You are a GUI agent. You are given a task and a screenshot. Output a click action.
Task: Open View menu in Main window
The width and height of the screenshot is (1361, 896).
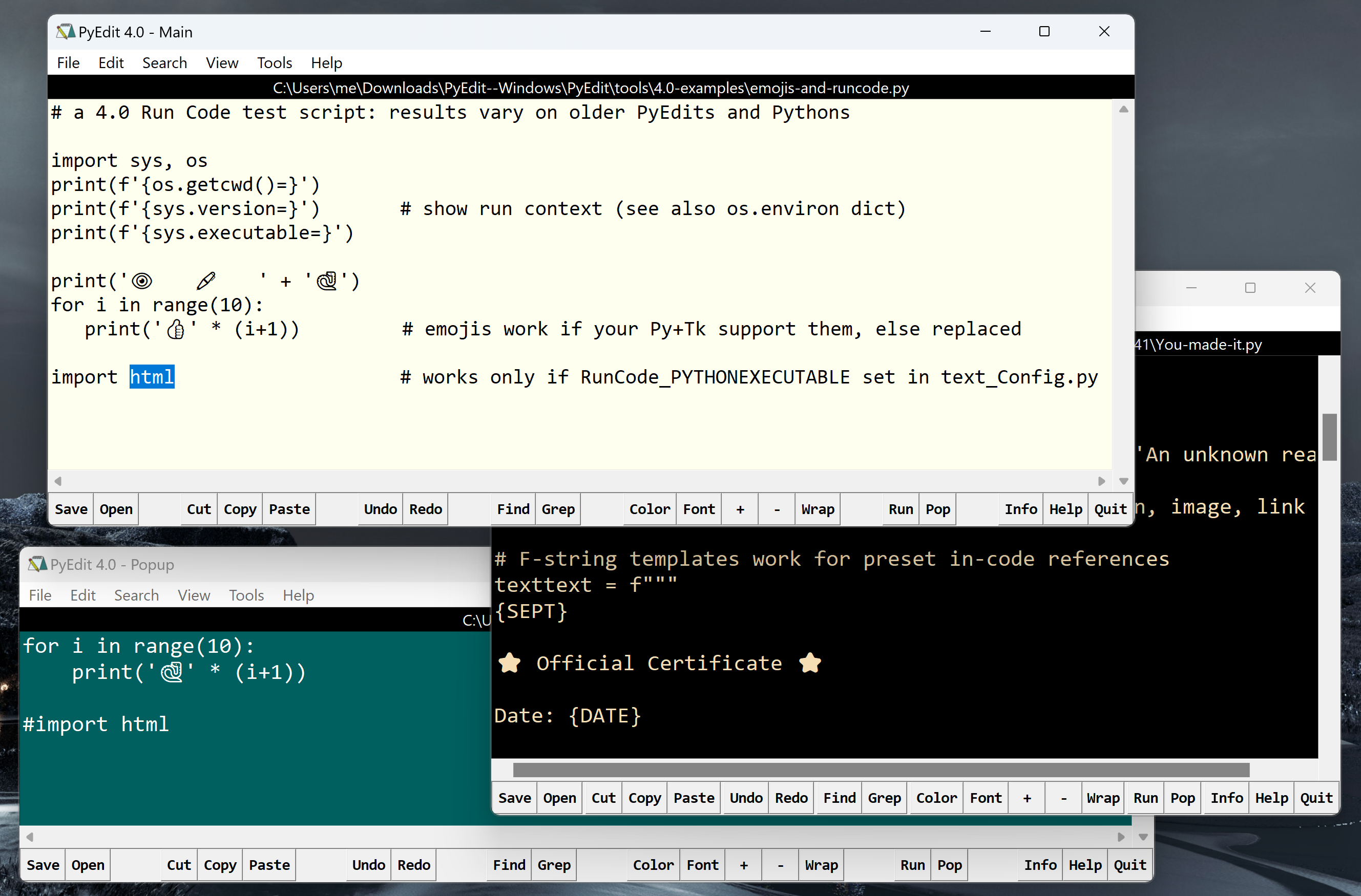pos(222,62)
